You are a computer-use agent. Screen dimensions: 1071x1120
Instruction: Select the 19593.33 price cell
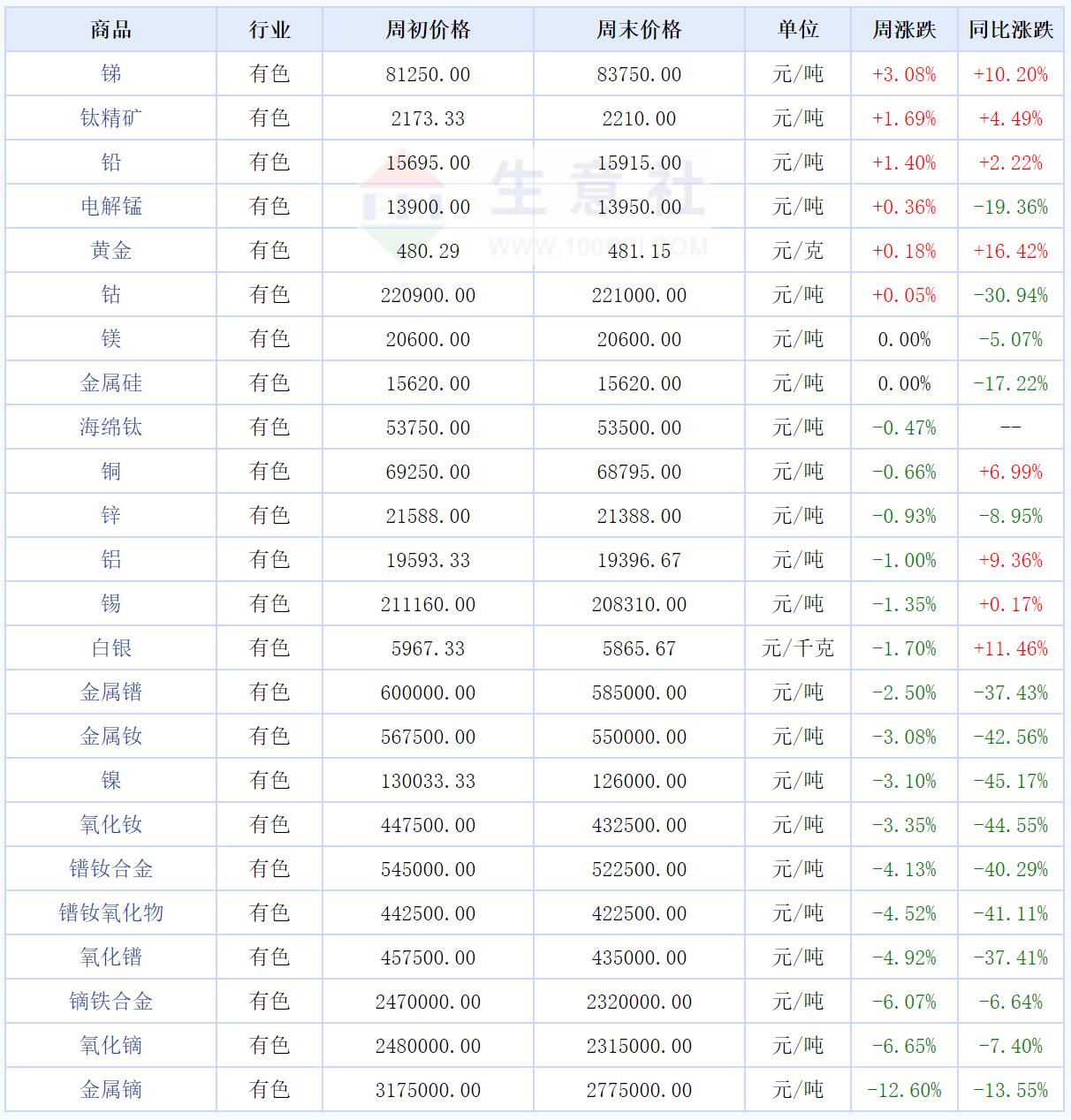point(428,560)
